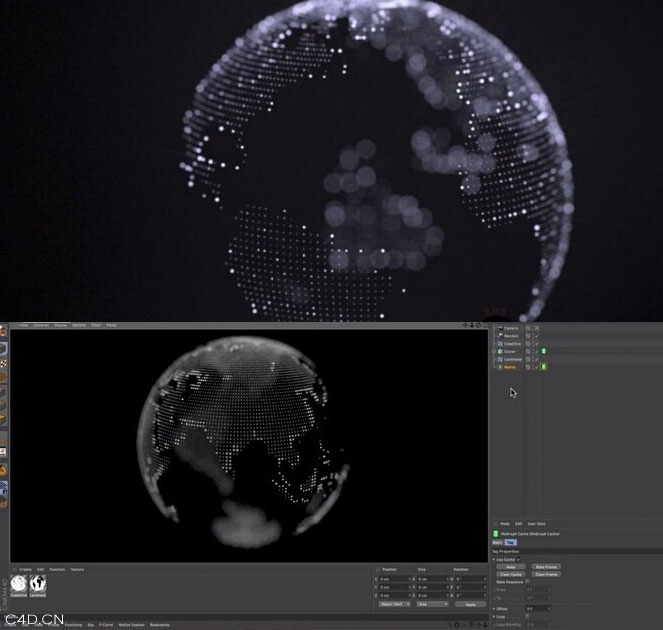Viewport: 663px width, 630px height.
Task: Click the Matrix object icon
Action: (x=500, y=367)
